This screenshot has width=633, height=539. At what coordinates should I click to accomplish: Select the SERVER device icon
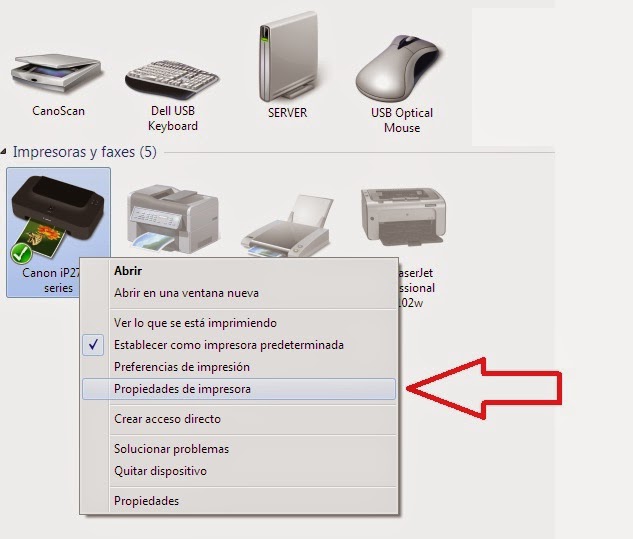tap(288, 57)
